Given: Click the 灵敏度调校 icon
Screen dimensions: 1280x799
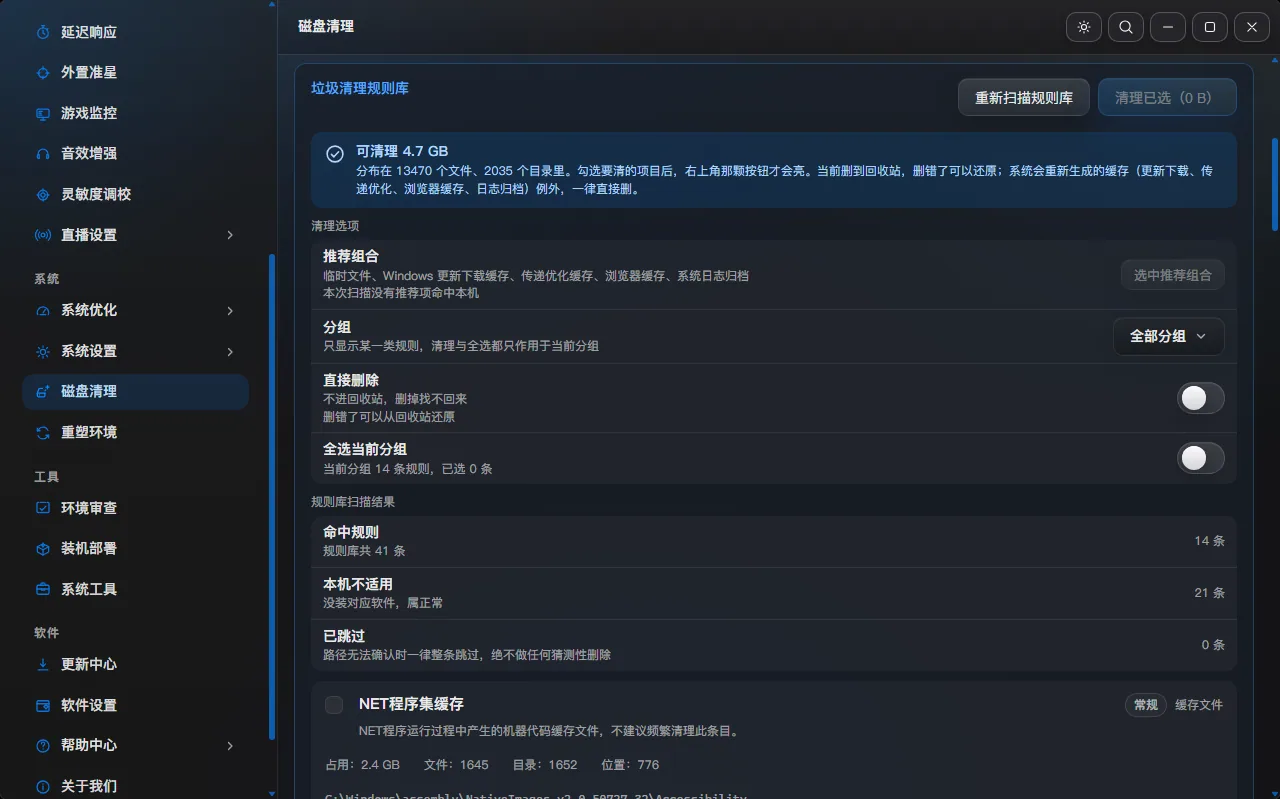Looking at the screenshot, I should point(43,195).
